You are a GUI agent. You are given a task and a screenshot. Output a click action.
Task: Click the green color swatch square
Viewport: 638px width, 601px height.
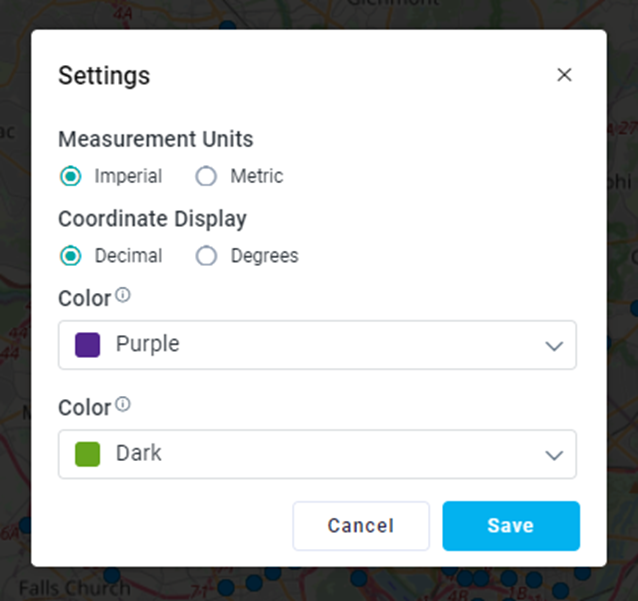coord(88,454)
